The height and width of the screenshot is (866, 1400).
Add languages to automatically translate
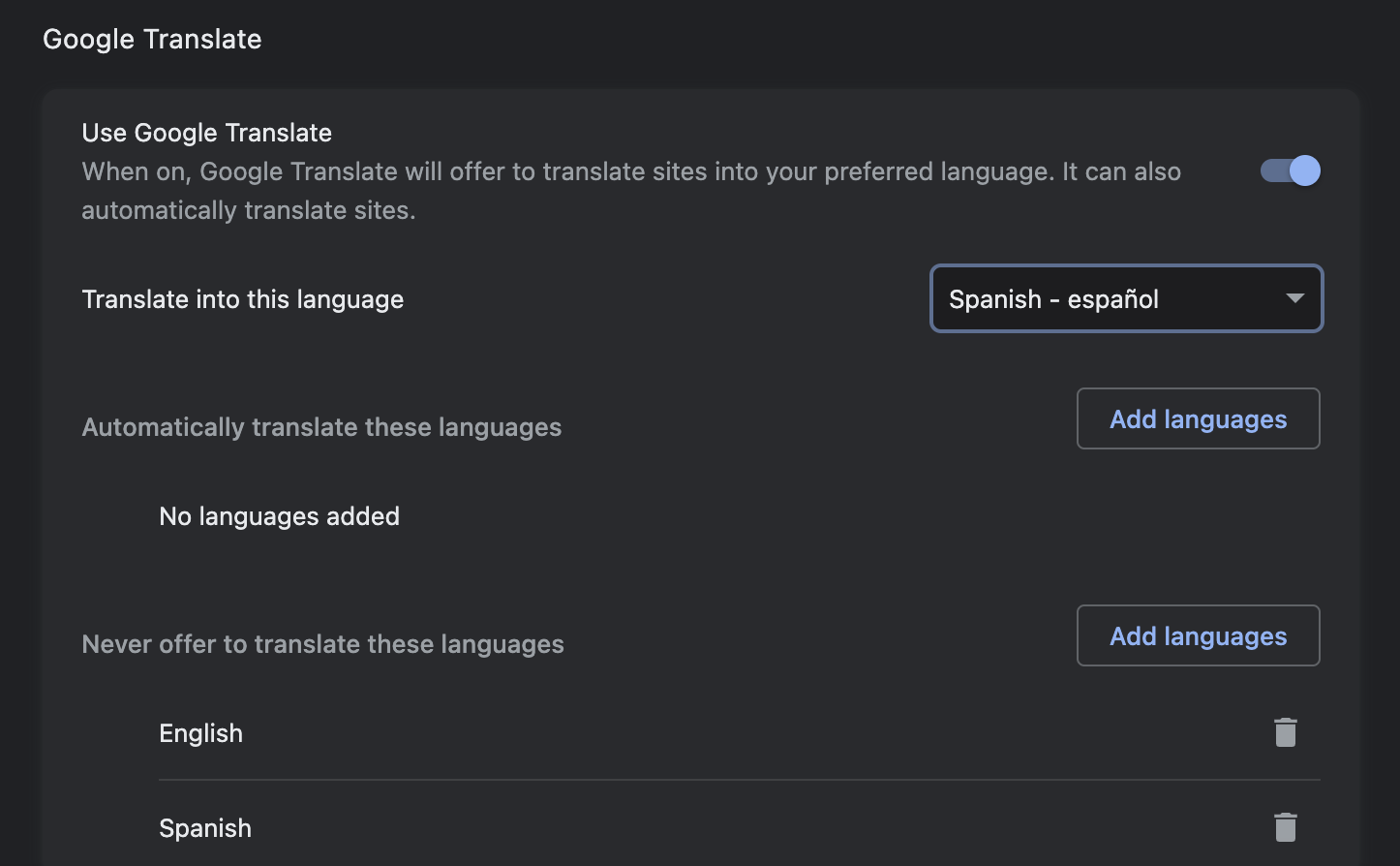pos(1198,419)
